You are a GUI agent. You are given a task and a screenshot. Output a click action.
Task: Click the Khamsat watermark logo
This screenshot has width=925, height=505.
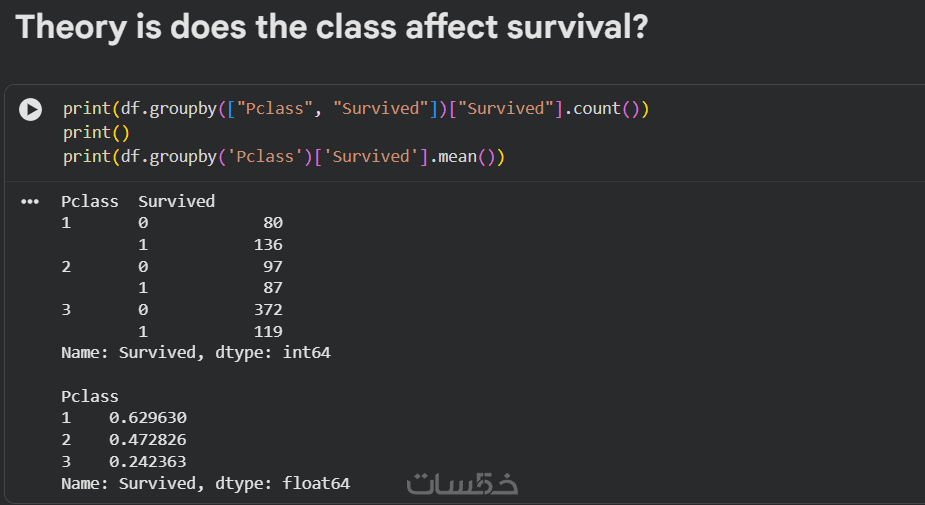[462, 484]
